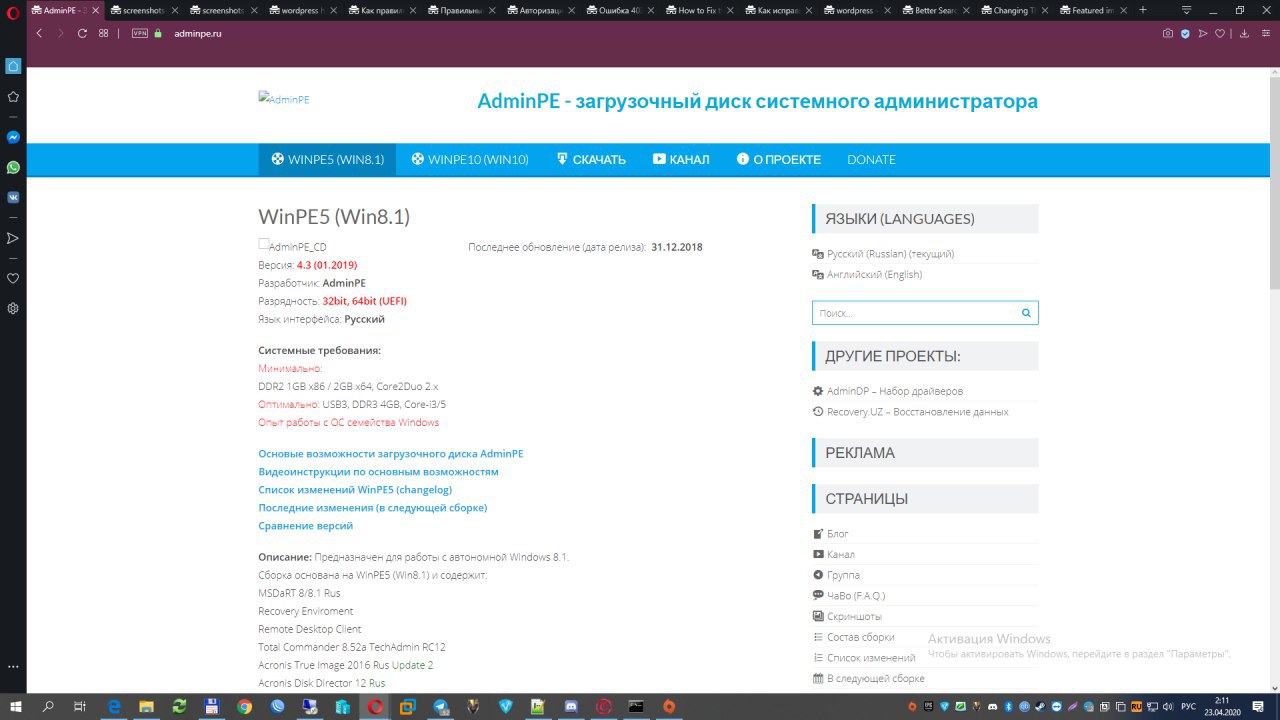Open Скриншоты page link
The image size is (1280, 720).
(x=854, y=616)
